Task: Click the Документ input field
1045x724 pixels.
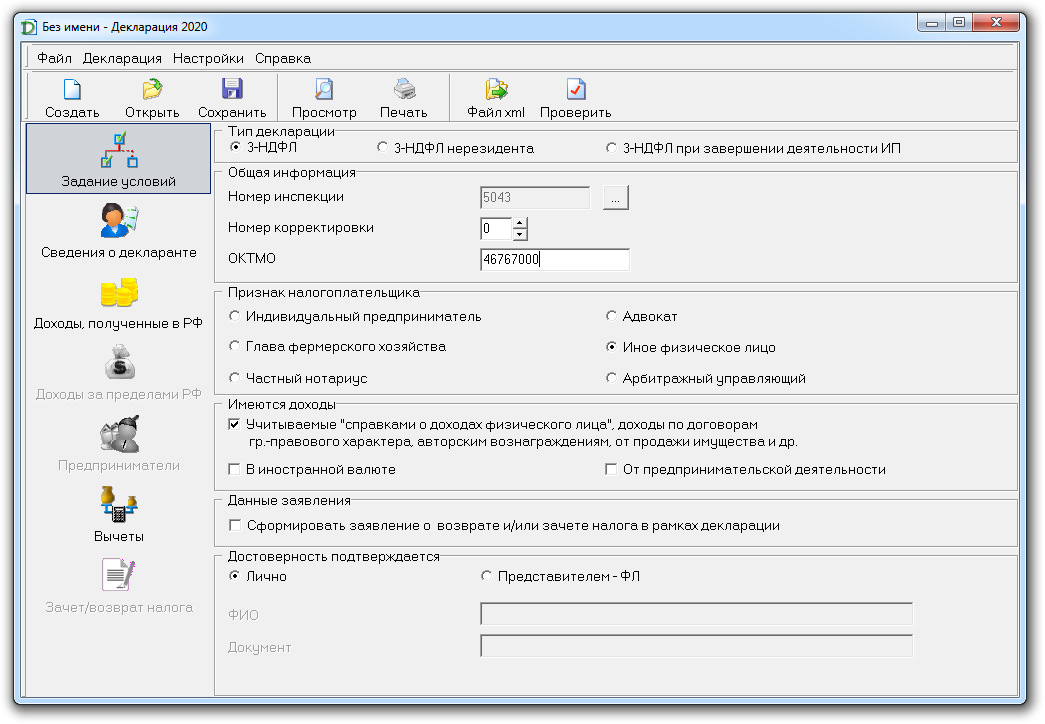Action: 696,646
